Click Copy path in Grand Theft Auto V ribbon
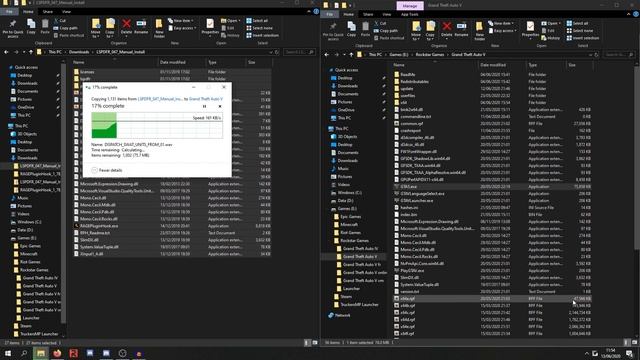640x360 pixels. pyautogui.click(x=386, y=31)
